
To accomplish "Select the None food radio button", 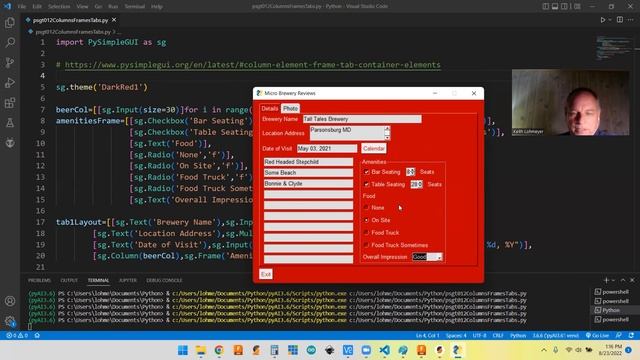I will [x=367, y=208].
